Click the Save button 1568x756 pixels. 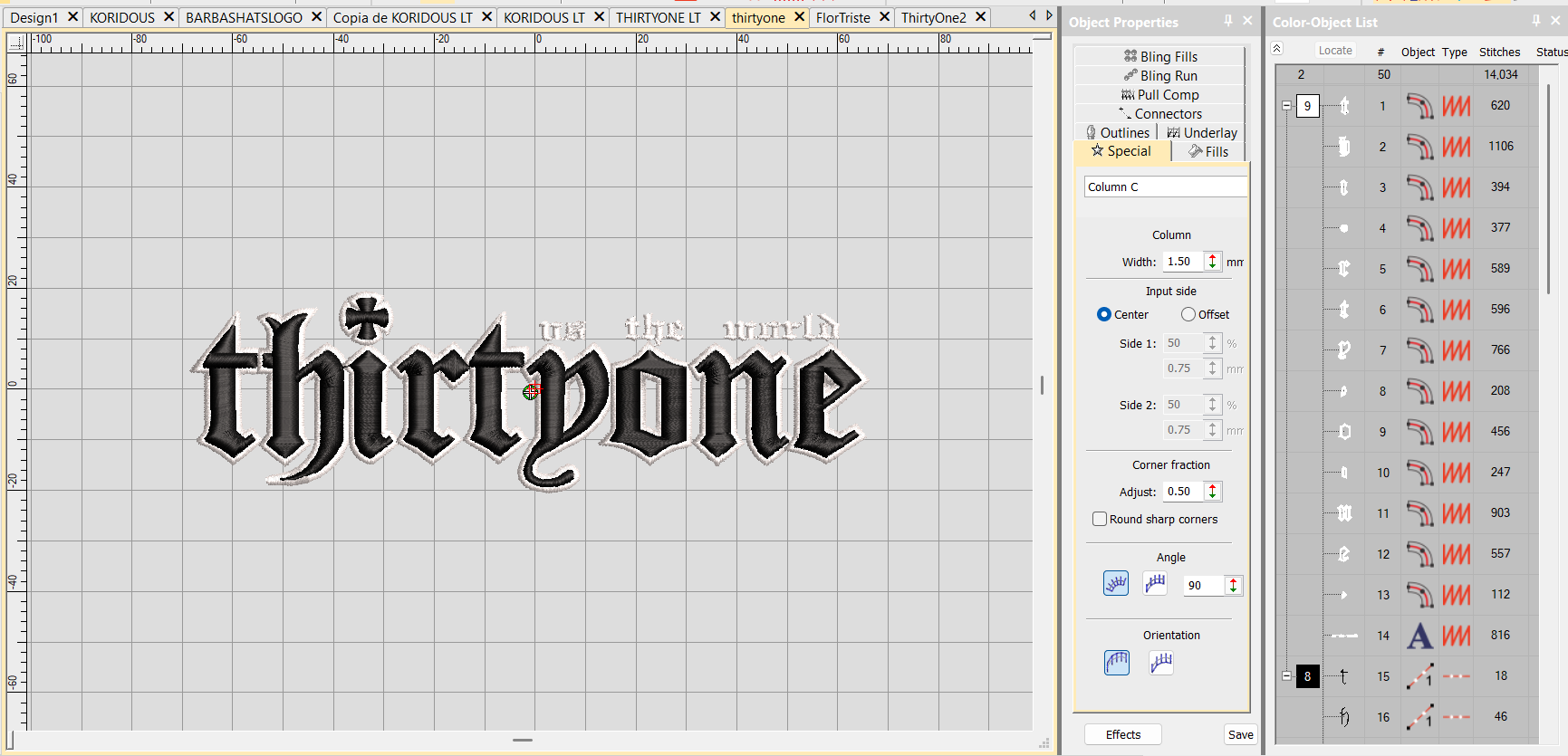[1240, 734]
